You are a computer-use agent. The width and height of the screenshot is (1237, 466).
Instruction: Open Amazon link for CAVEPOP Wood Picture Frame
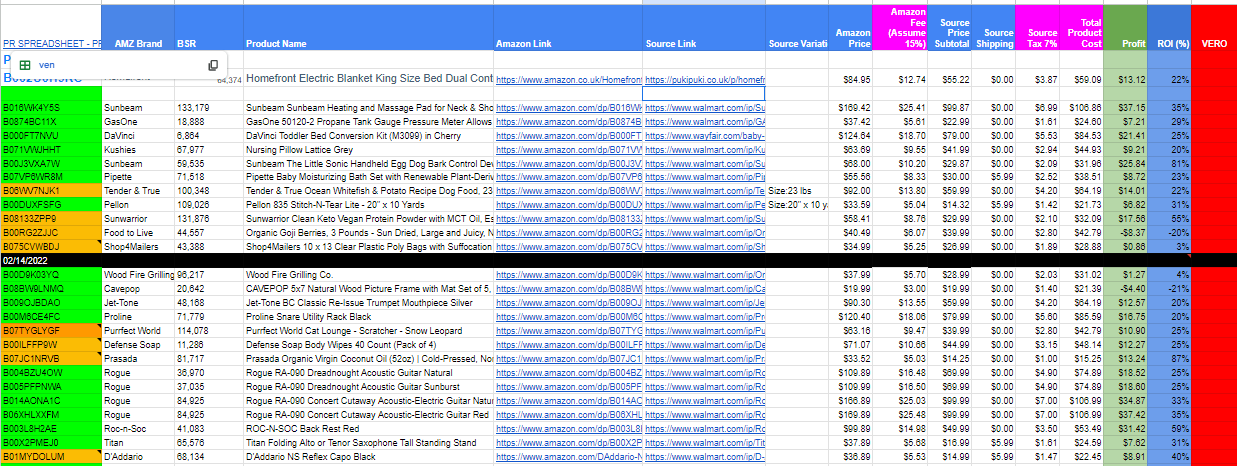(x=567, y=288)
